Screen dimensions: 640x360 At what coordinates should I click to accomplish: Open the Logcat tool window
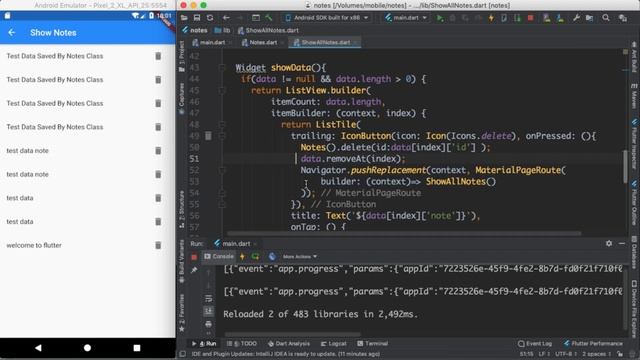(x=333, y=344)
